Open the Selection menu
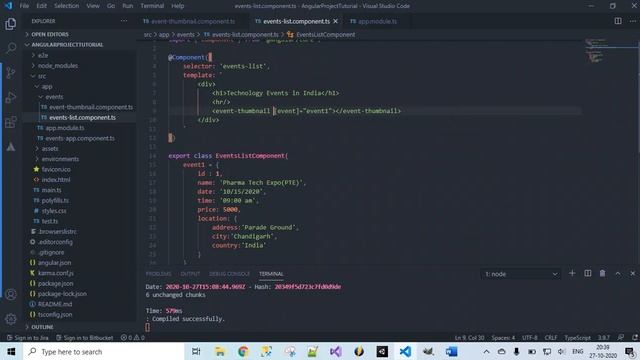The image size is (640, 360). (x=67, y=6)
